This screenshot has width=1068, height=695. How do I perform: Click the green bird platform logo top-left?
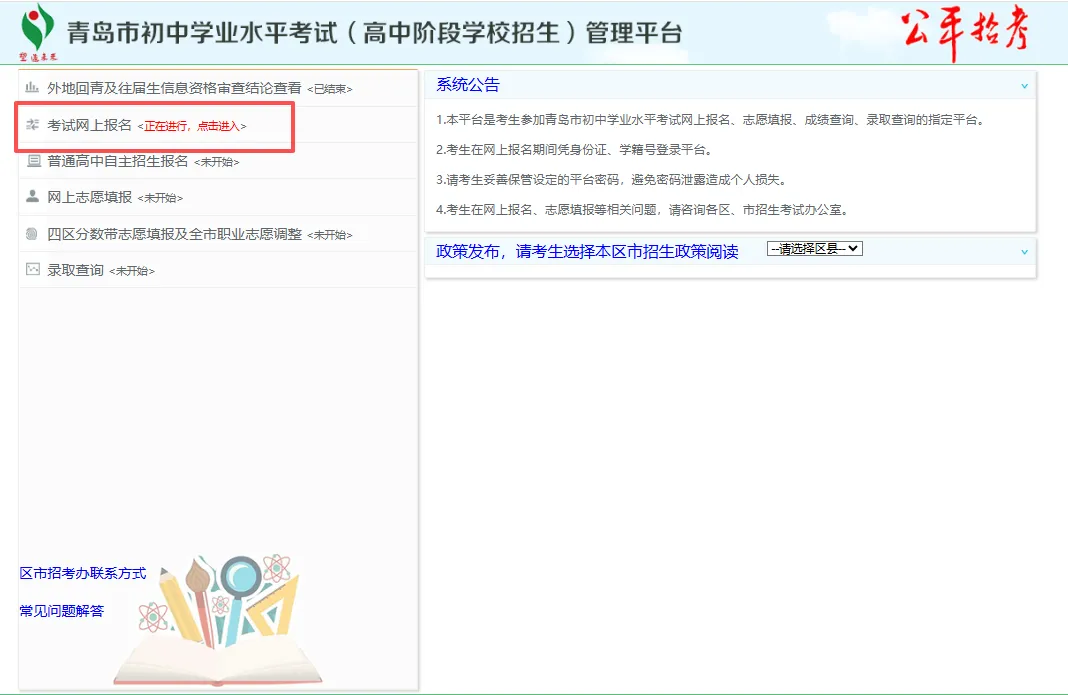(x=36, y=27)
